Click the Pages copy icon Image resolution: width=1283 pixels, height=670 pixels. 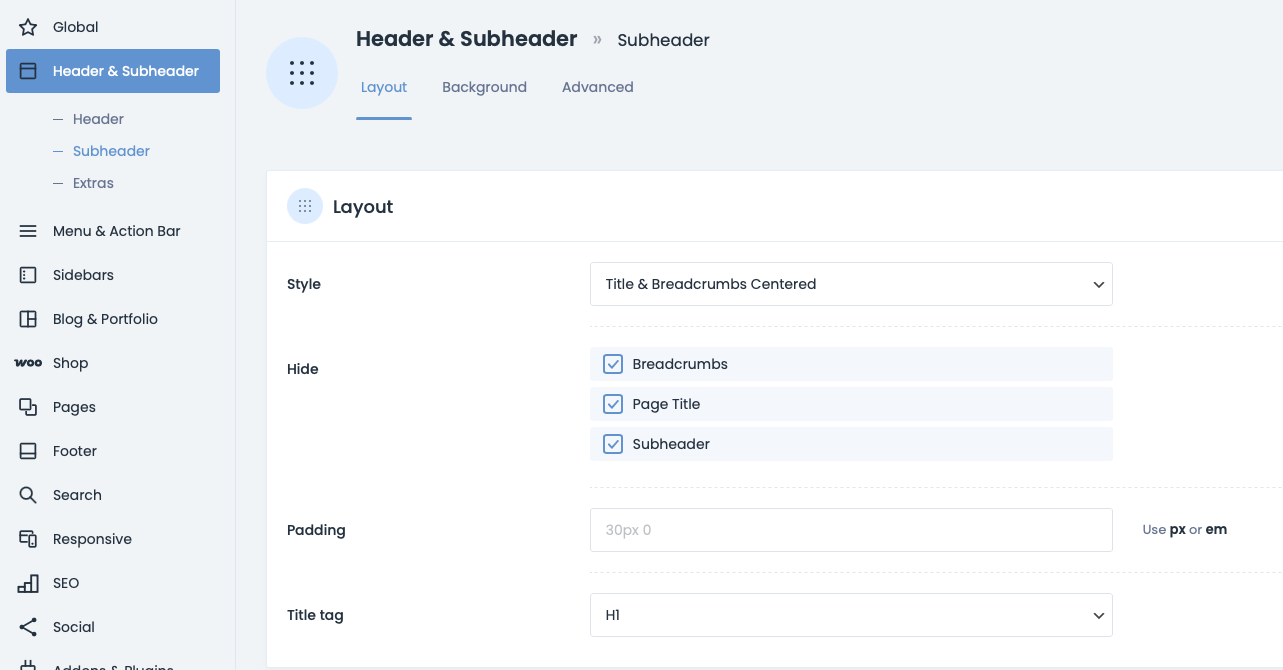click(x=28, y=407)
